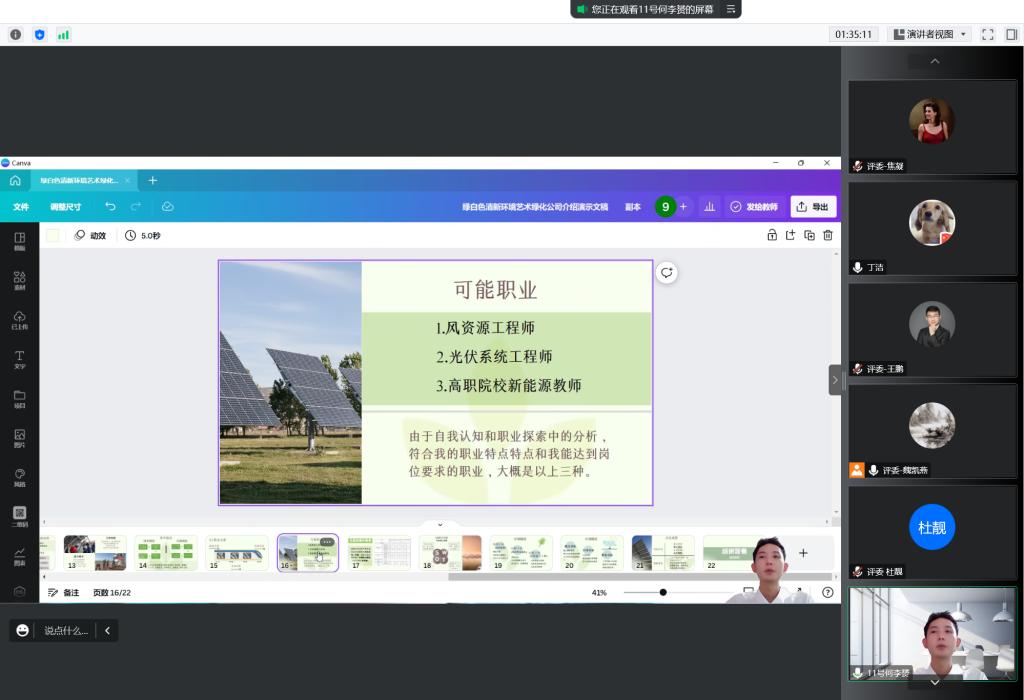Image resolution: width=1024 pixels, height=700 pixels.
Task: Open the 演讲者视图 view dropdown
Action: (929, 34)
